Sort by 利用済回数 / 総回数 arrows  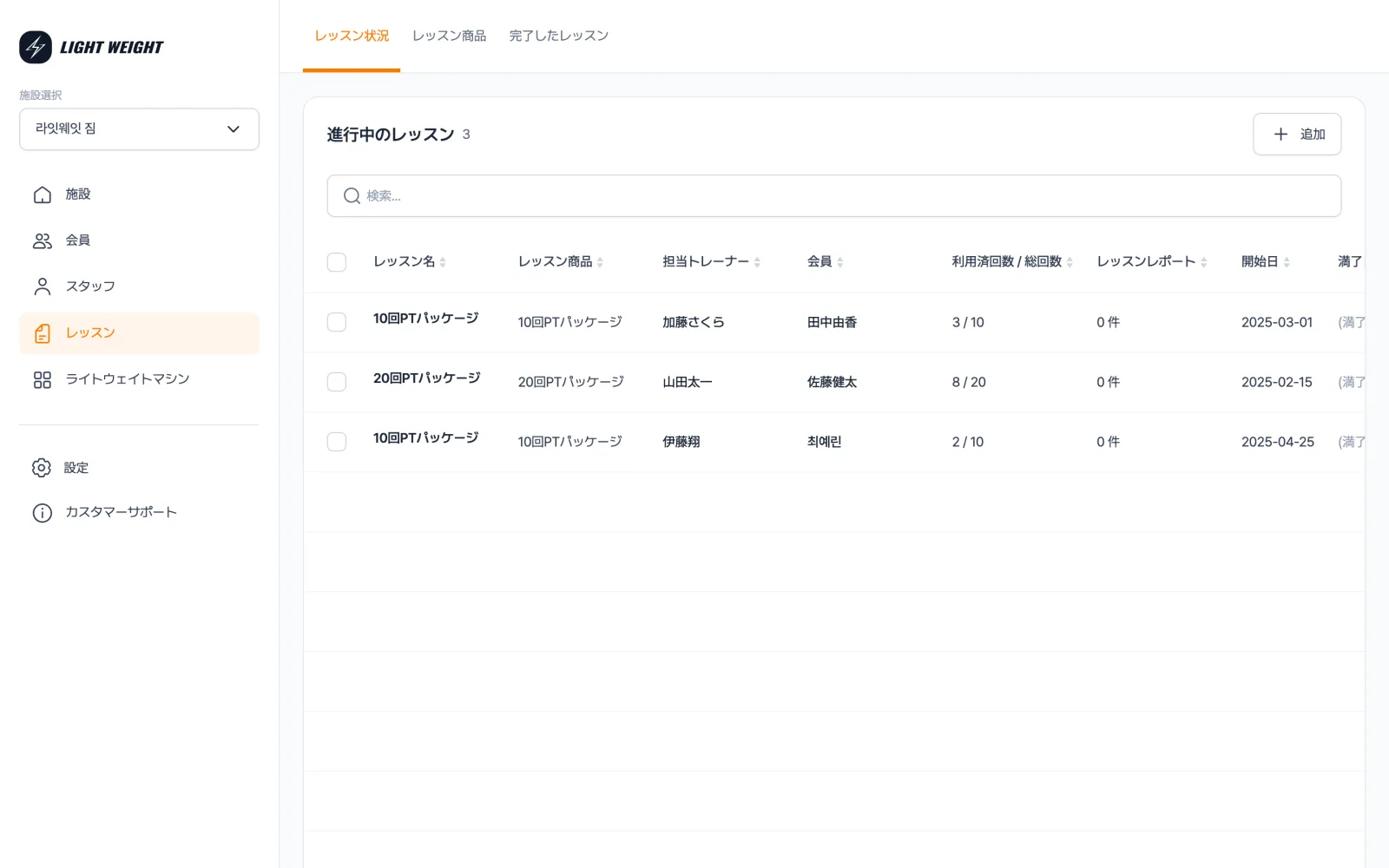coord(1070,262)
